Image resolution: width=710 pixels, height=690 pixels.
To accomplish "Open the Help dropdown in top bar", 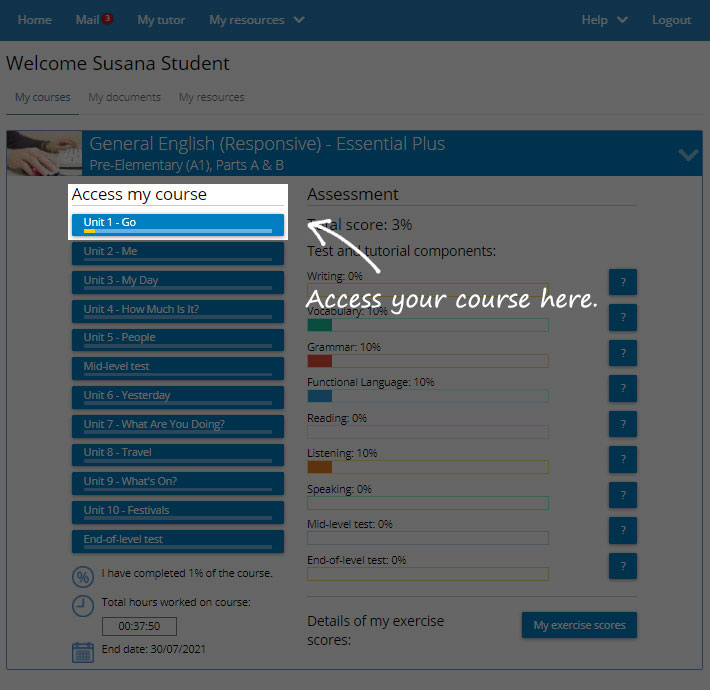I will tap(605, 20).
